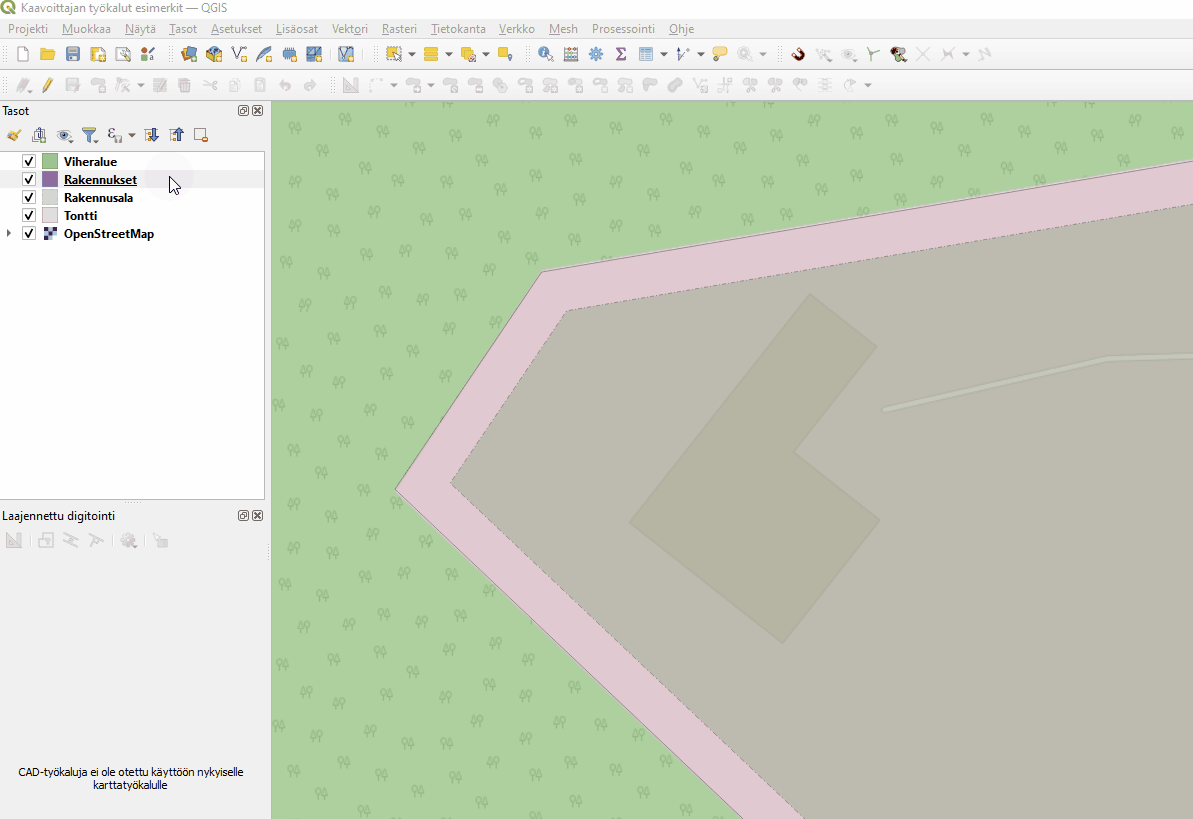Click Expand All icon in layers toolbar

(152, 135)
